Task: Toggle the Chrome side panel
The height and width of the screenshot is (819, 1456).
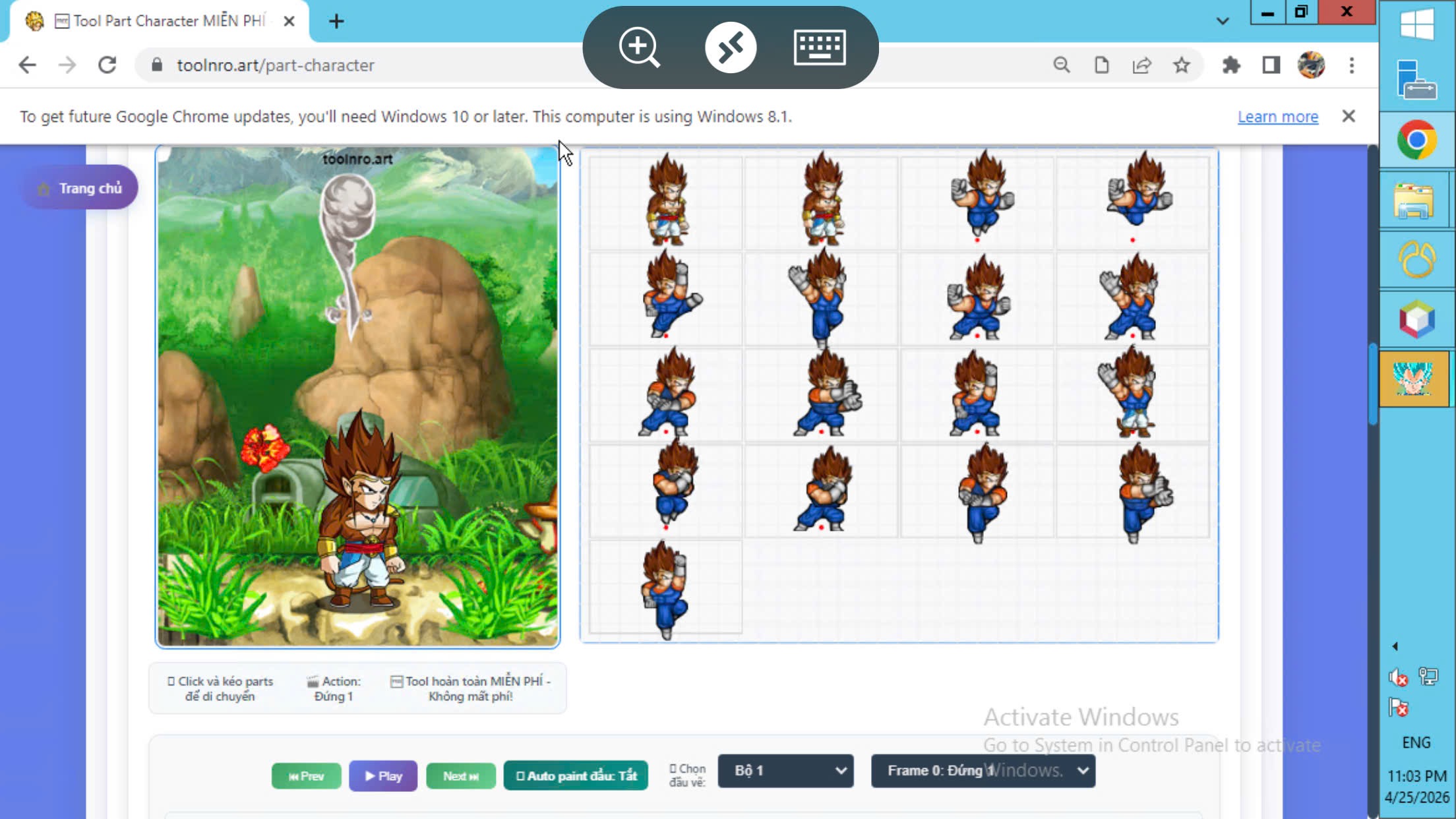Action: click(1271, 65)
